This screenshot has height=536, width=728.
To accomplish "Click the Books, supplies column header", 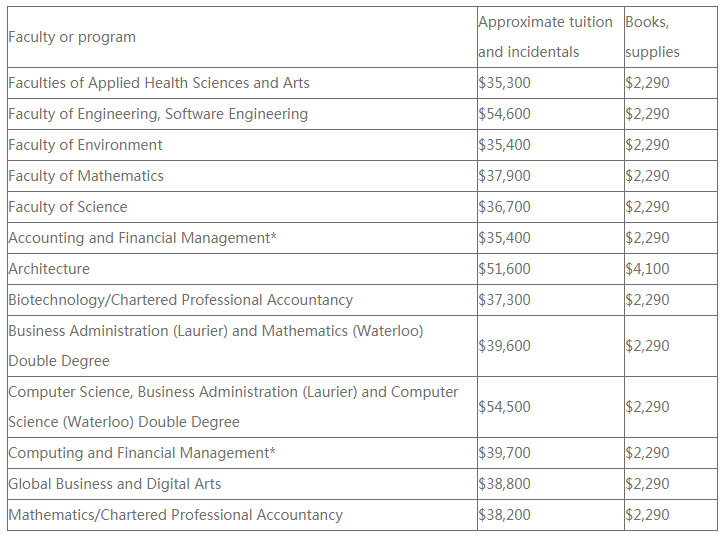I will click(x=652, y=37).
